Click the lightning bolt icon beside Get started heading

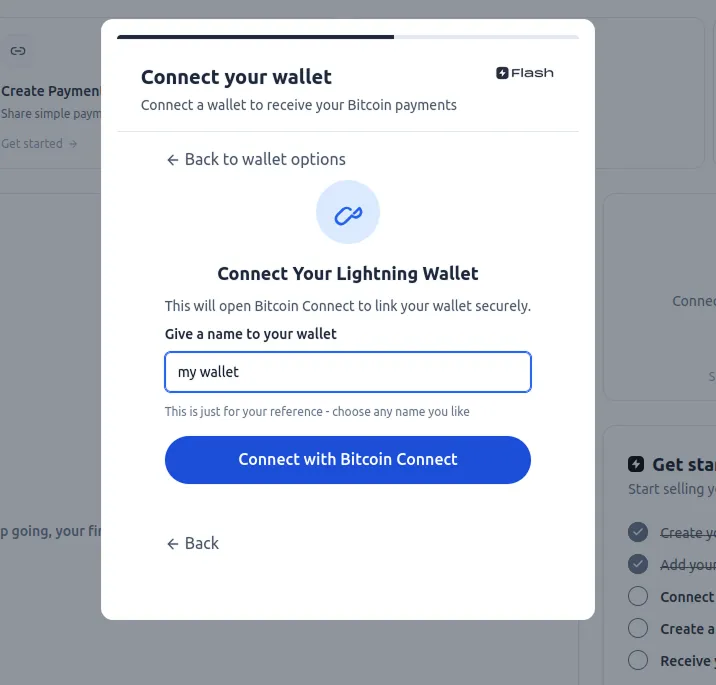pyautogui.click(x=636, y=464)
